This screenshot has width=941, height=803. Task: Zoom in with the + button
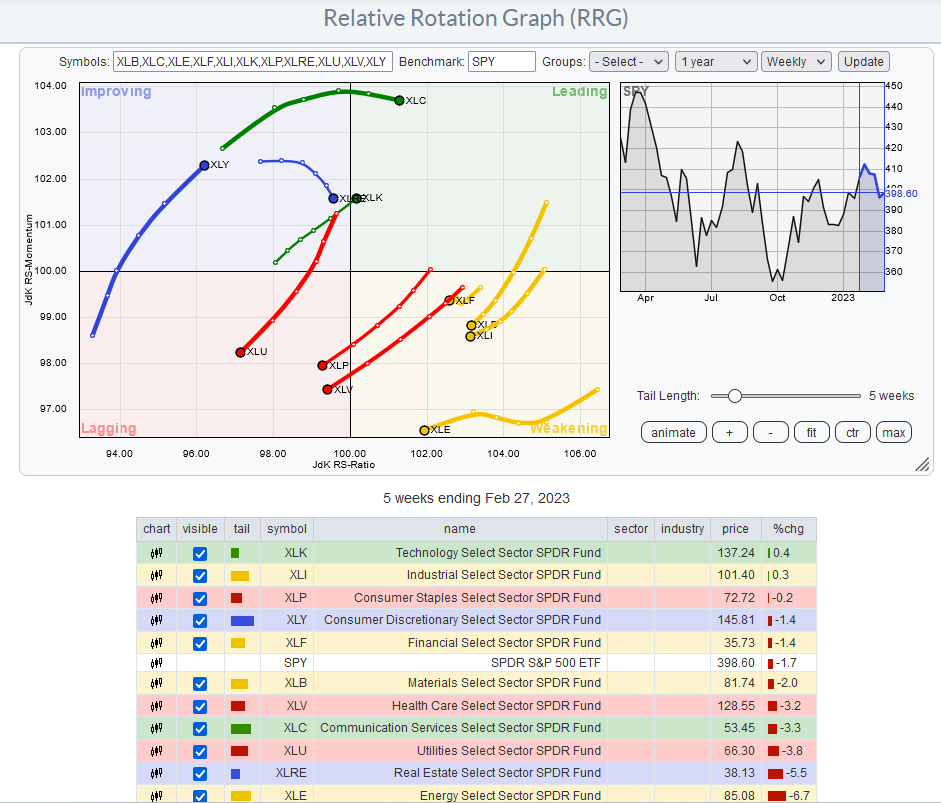[730, 433]
